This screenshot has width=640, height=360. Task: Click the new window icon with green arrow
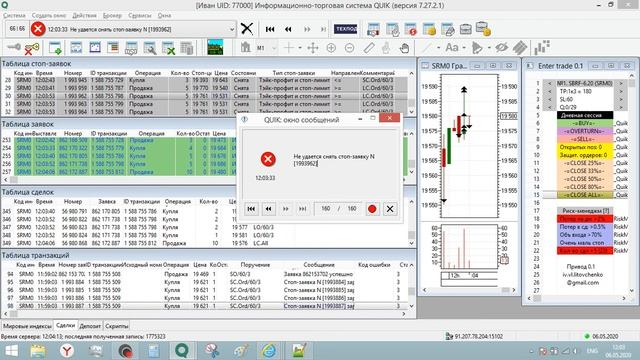[x=55, y=48]
